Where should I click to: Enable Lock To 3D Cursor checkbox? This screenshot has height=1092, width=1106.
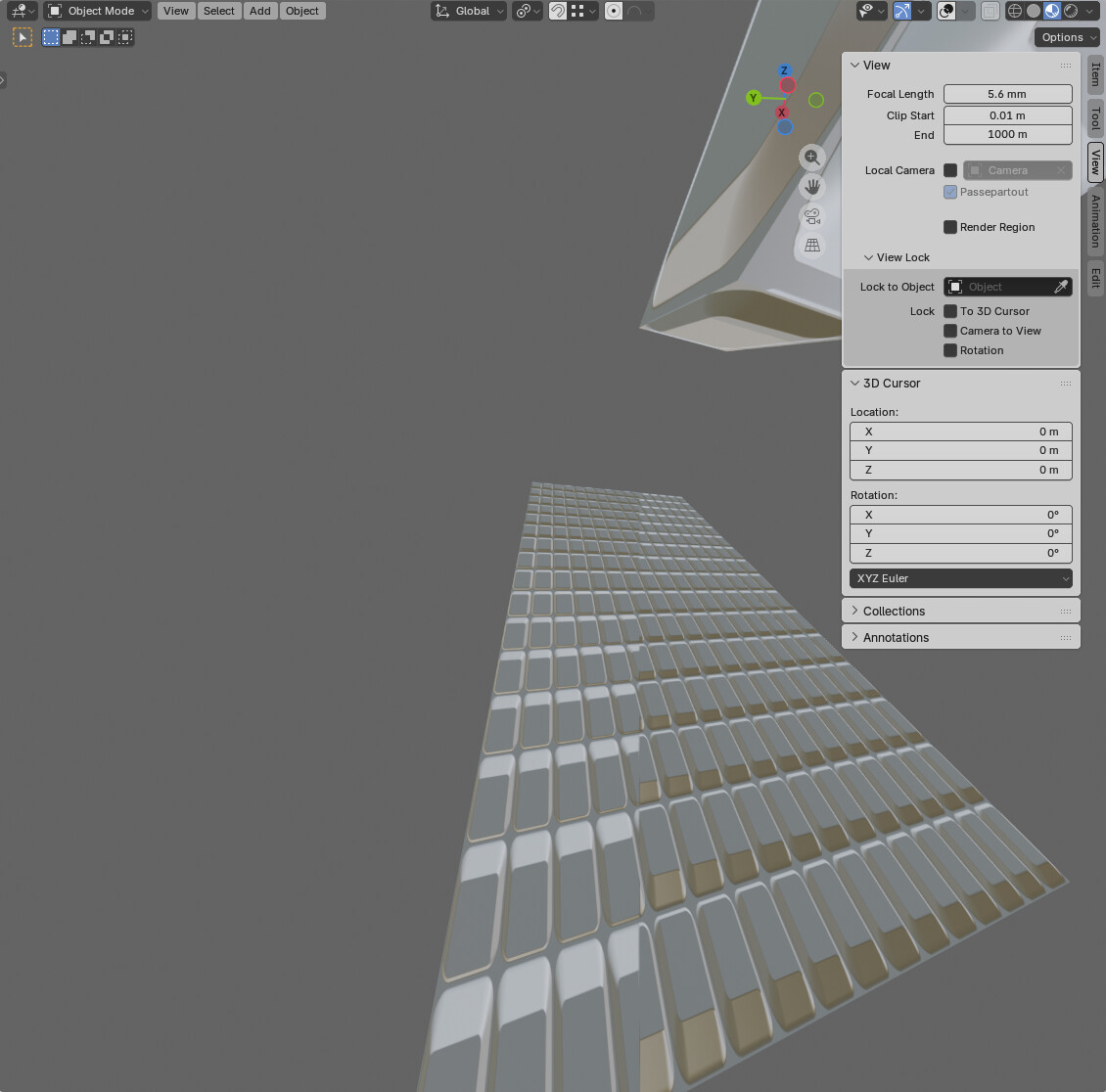click(x=950, y=311)
